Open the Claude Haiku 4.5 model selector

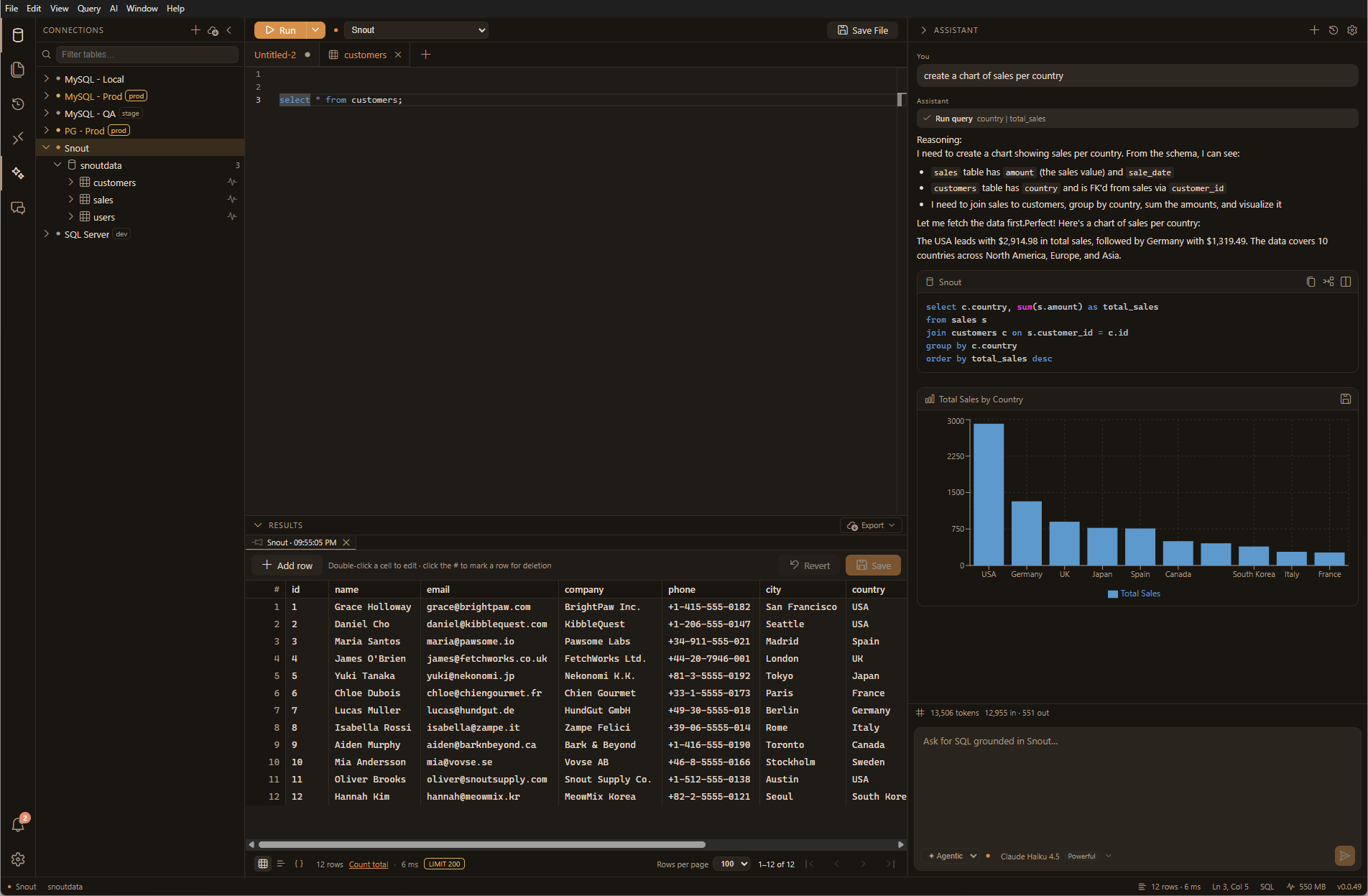[x=1055, y=856]
